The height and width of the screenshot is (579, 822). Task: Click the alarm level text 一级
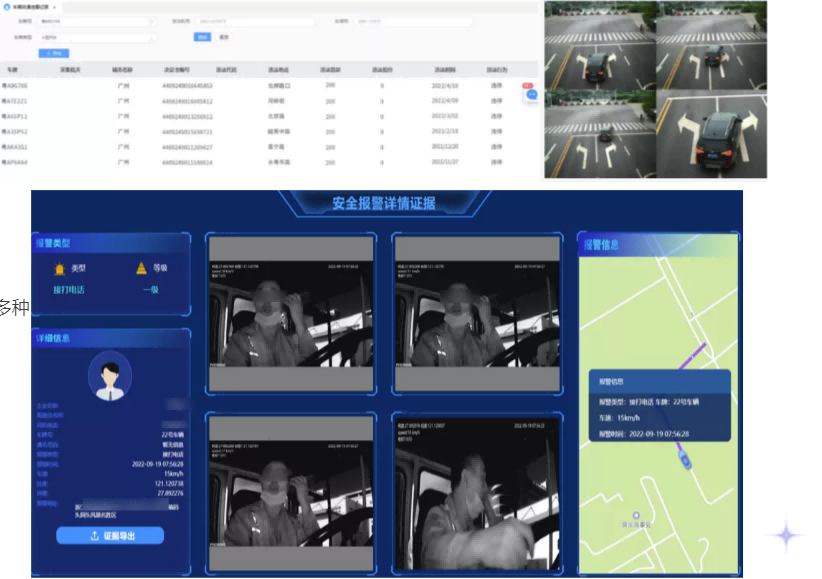151,290
